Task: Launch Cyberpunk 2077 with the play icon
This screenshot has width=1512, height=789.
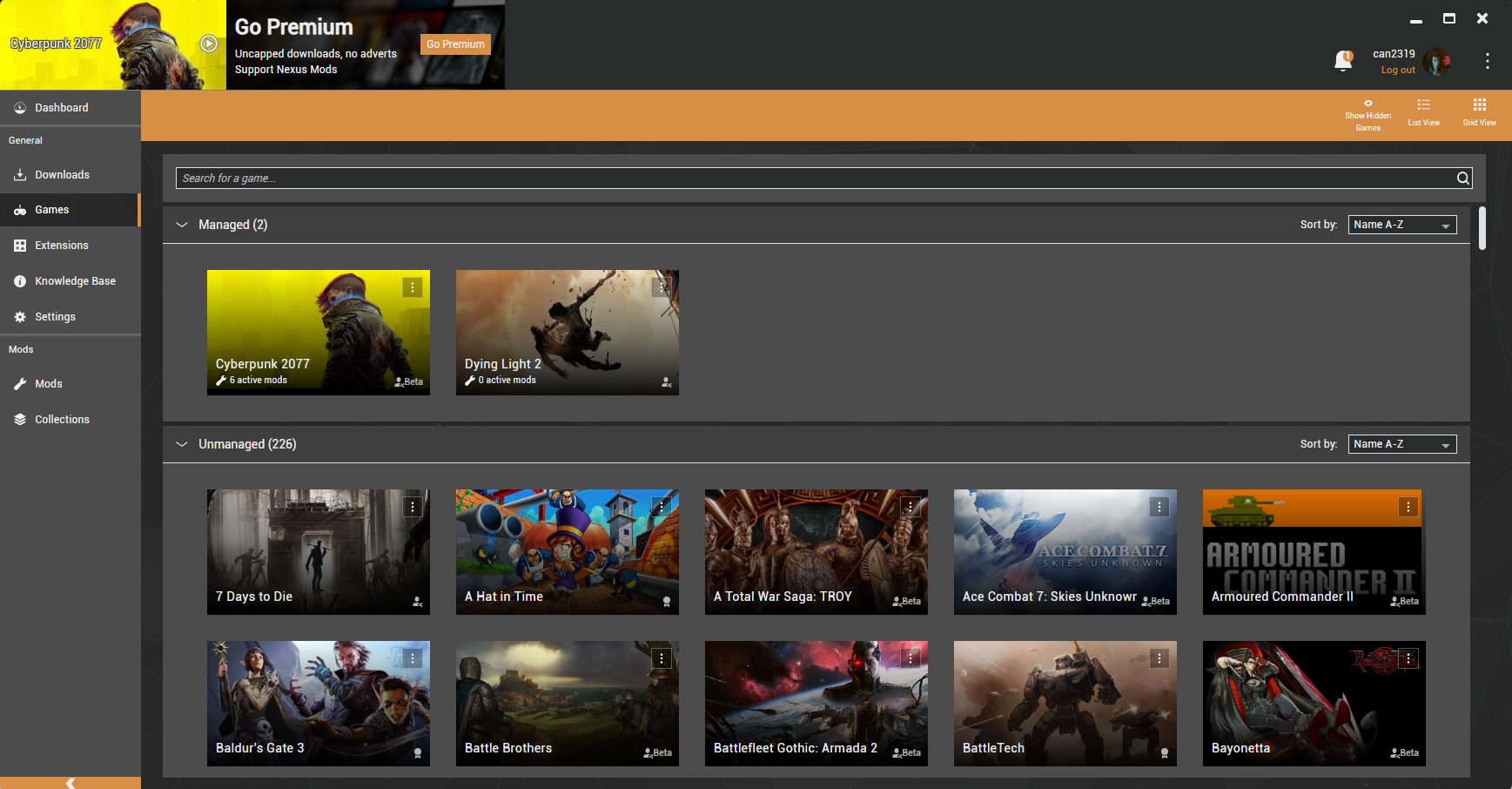Action: [209, 44]
